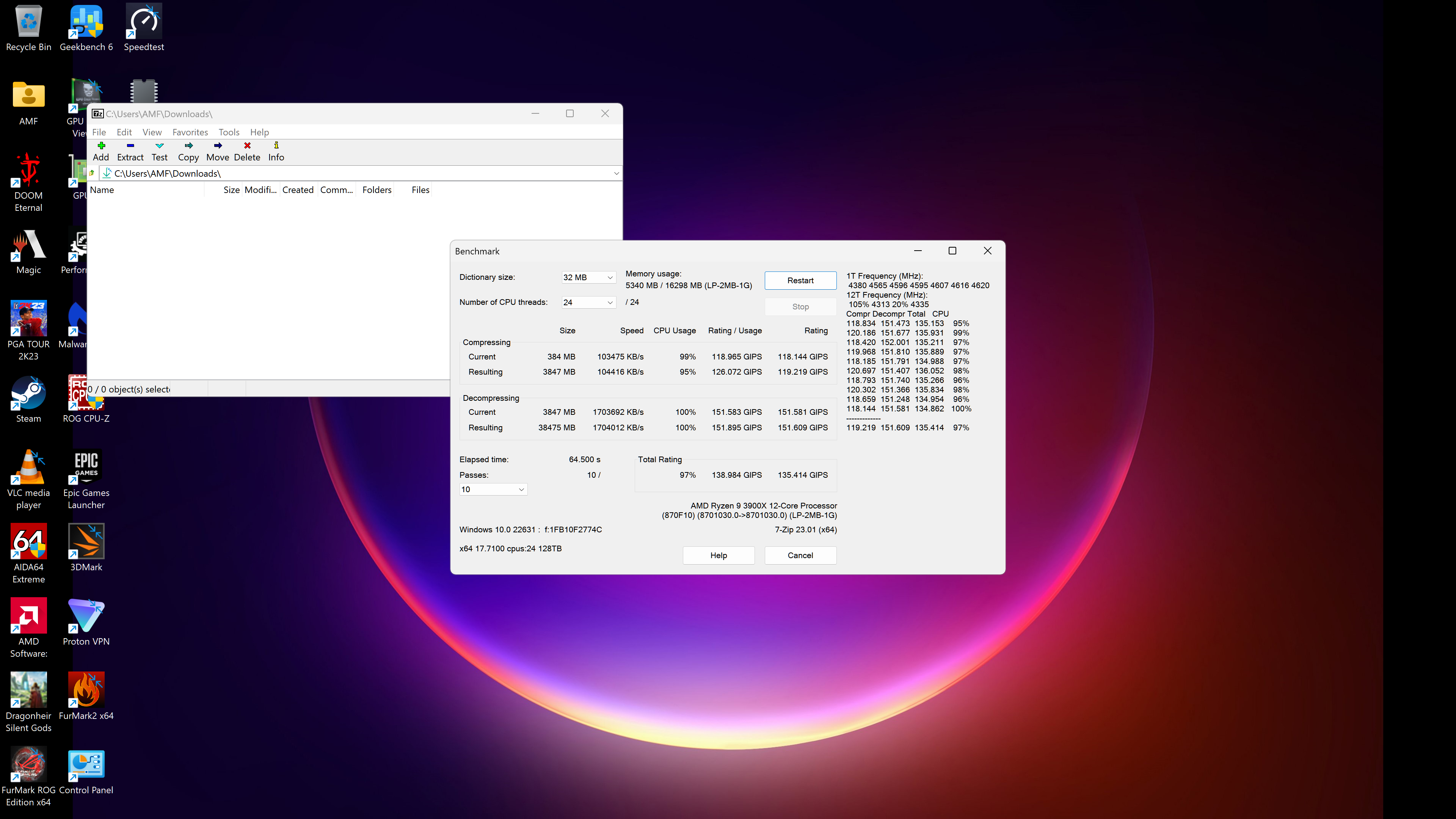Click the up-folder icon beside address bar
The height and width of the screenshot is (819, 1456).
[x=91, y=173]
